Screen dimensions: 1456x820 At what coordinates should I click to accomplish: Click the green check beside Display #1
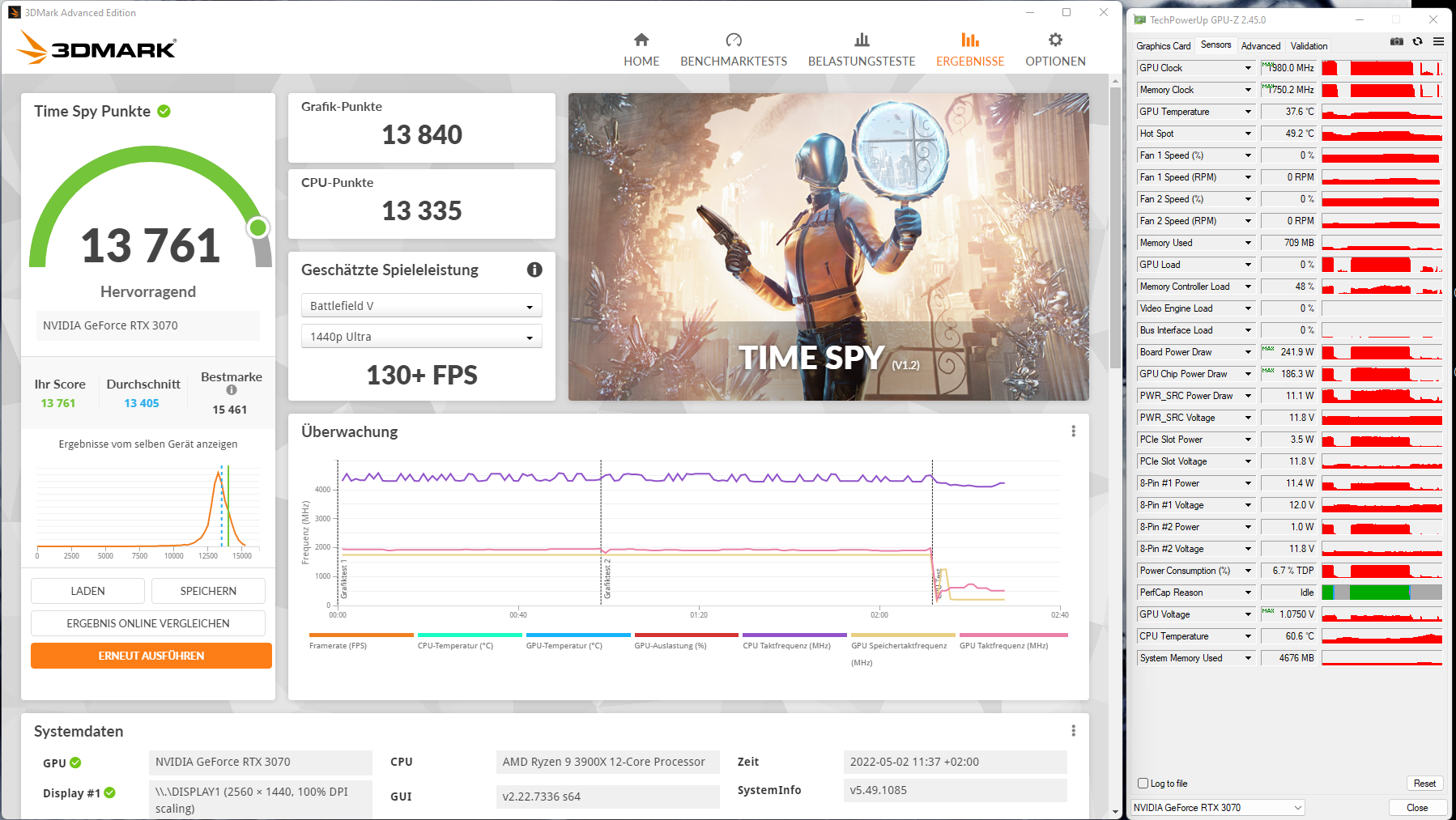point(110,792)
